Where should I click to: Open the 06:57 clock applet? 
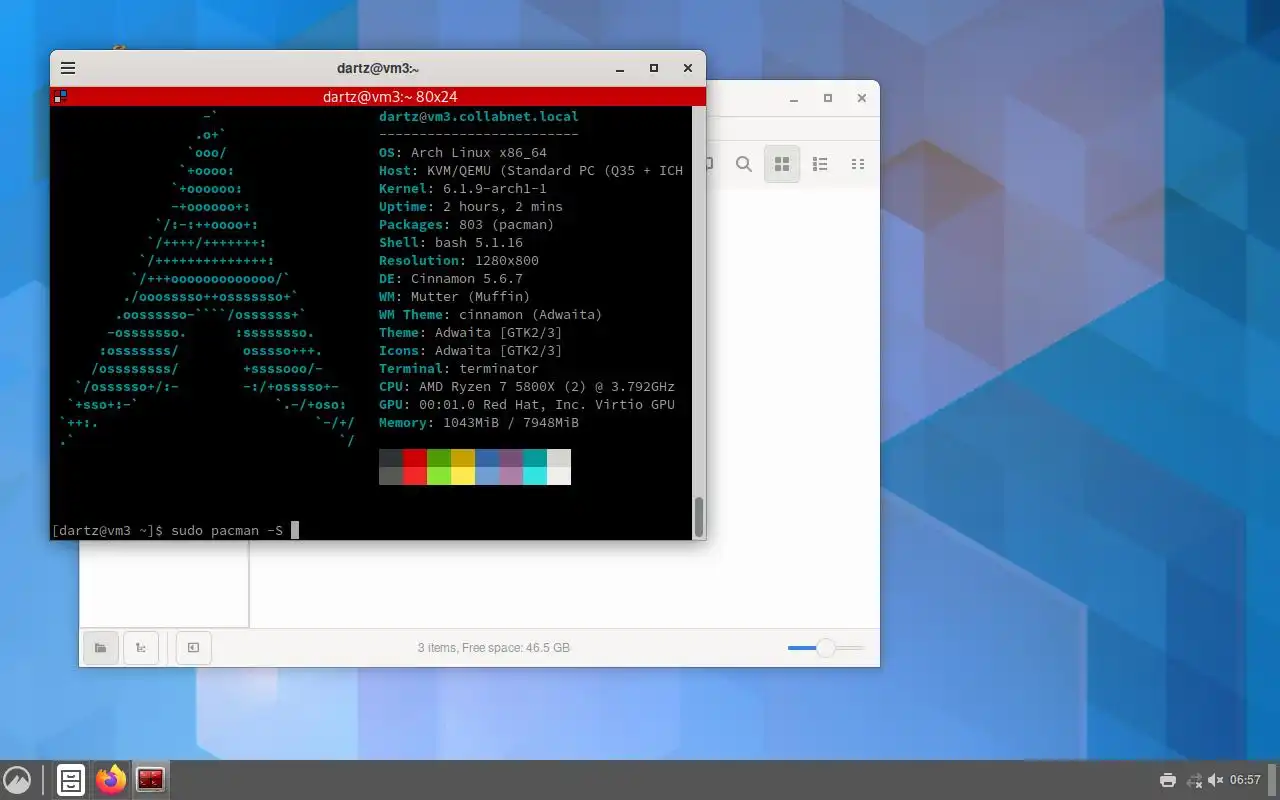[1245, 780]
